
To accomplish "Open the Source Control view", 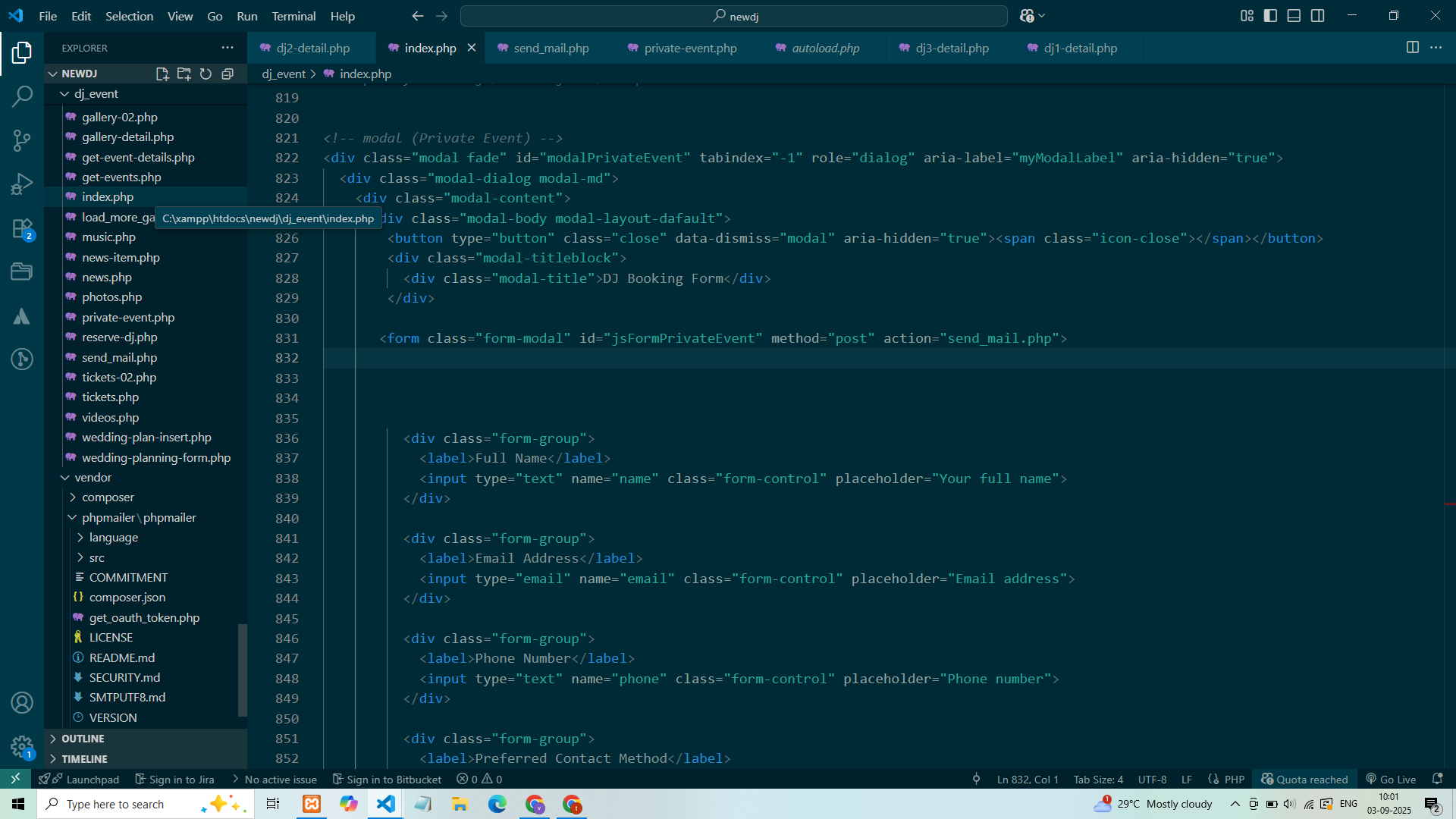I will tap(22, 140).
